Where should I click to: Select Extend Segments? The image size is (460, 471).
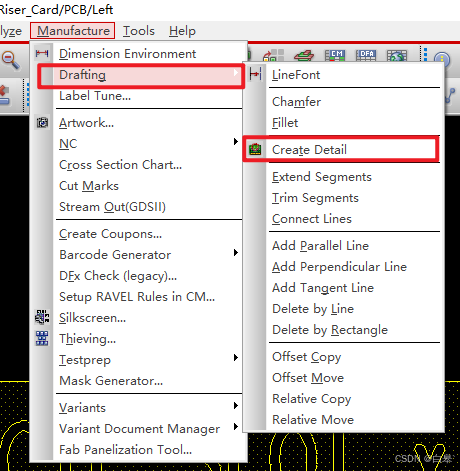(x=322, y=177)
